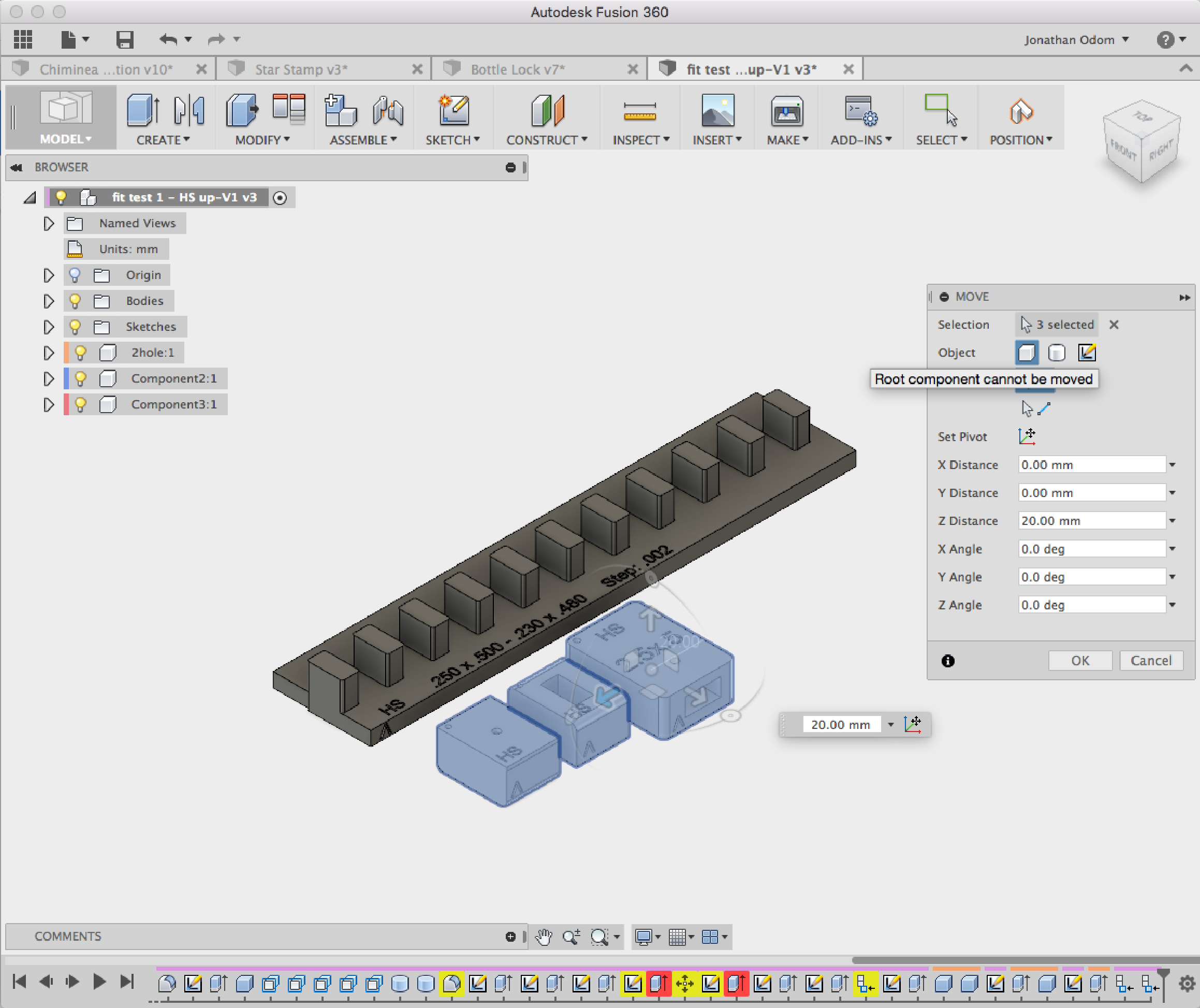The image size is (1200, 1008).
Task: Open the CONSTRUCT menu
Action: click(547, 140)
